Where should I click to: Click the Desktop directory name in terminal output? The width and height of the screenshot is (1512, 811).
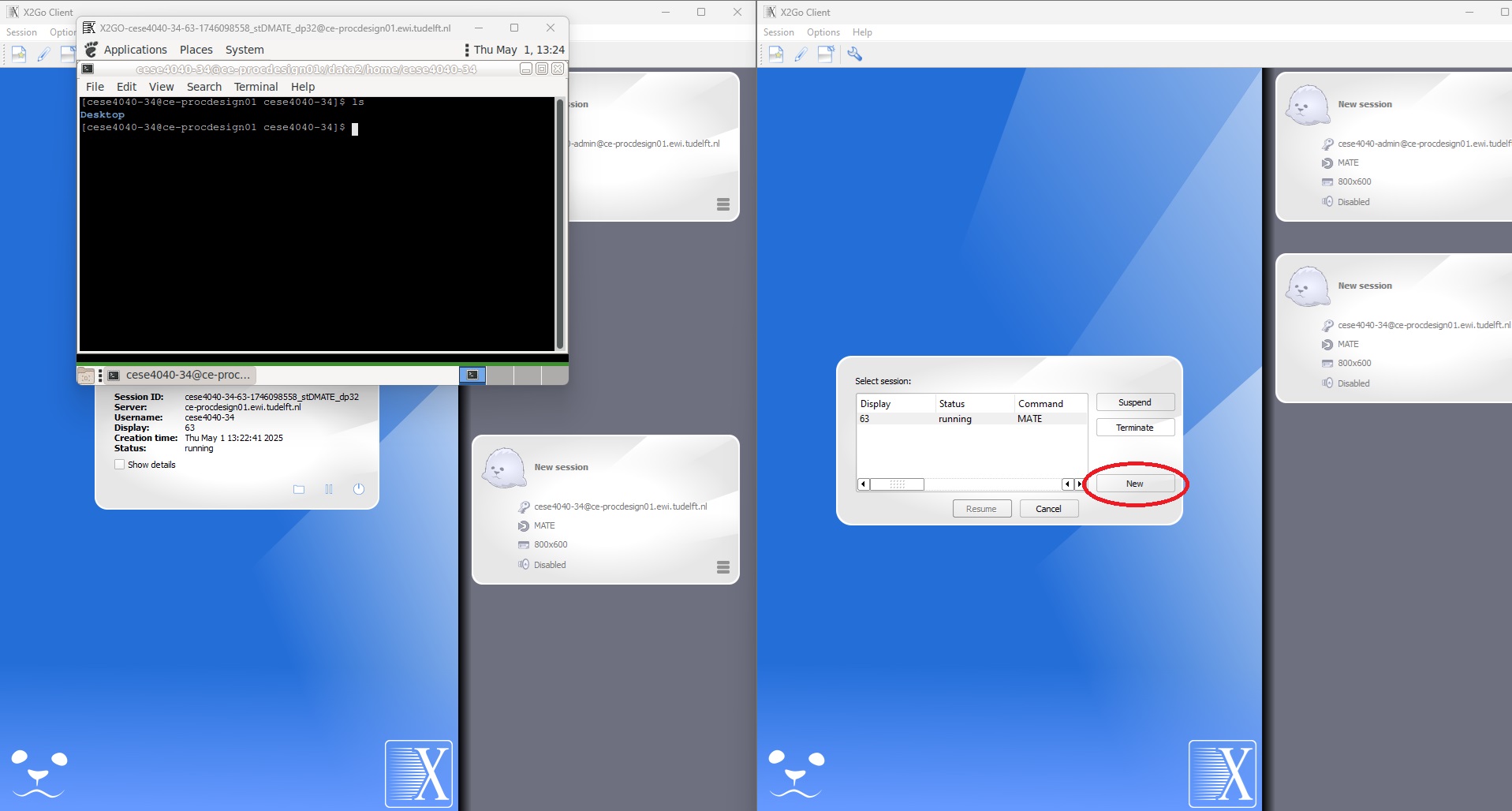click(x=103, y=114)
